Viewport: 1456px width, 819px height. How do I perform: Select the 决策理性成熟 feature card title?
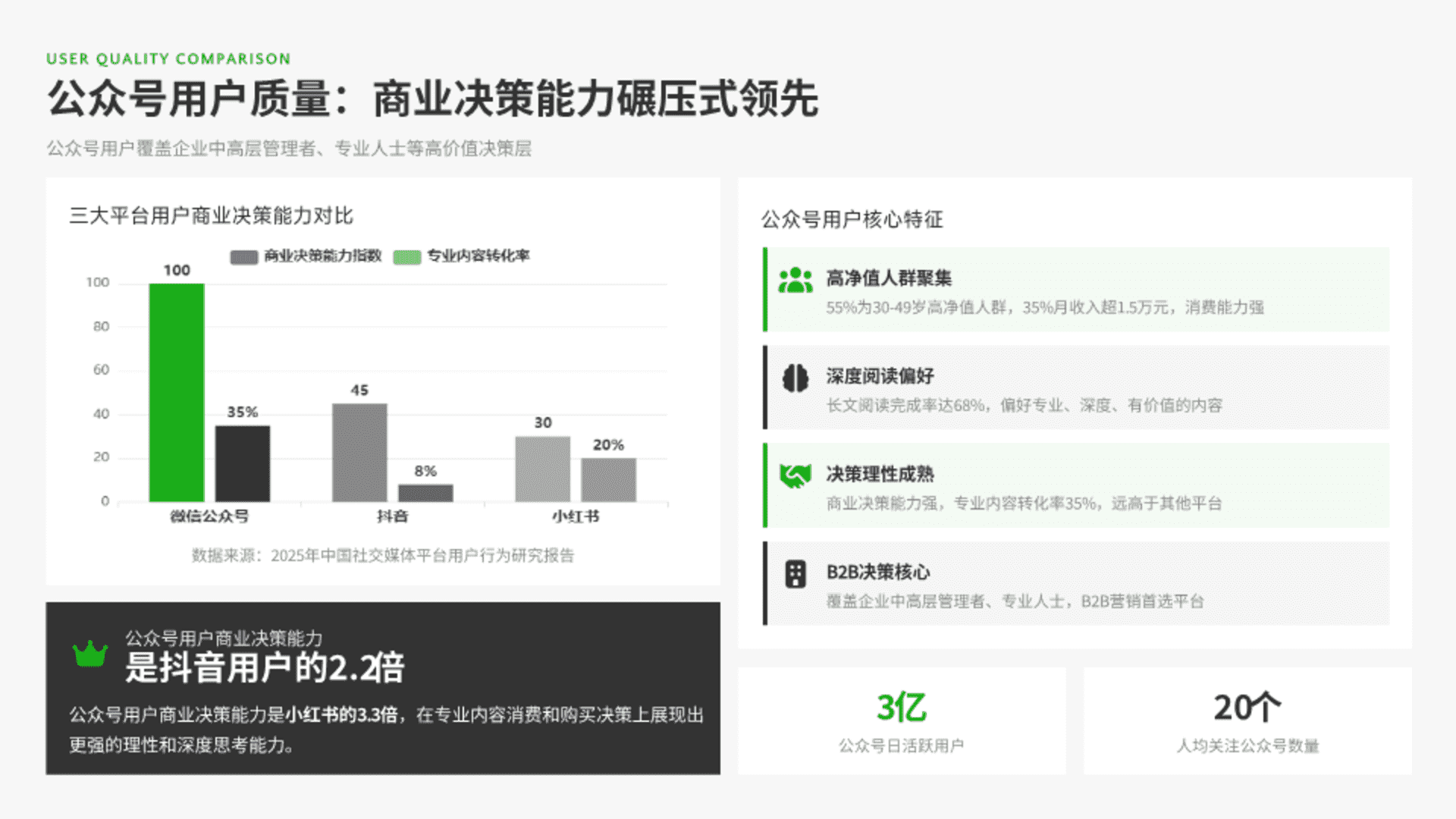pyautogui.click(x=880, y=474)
